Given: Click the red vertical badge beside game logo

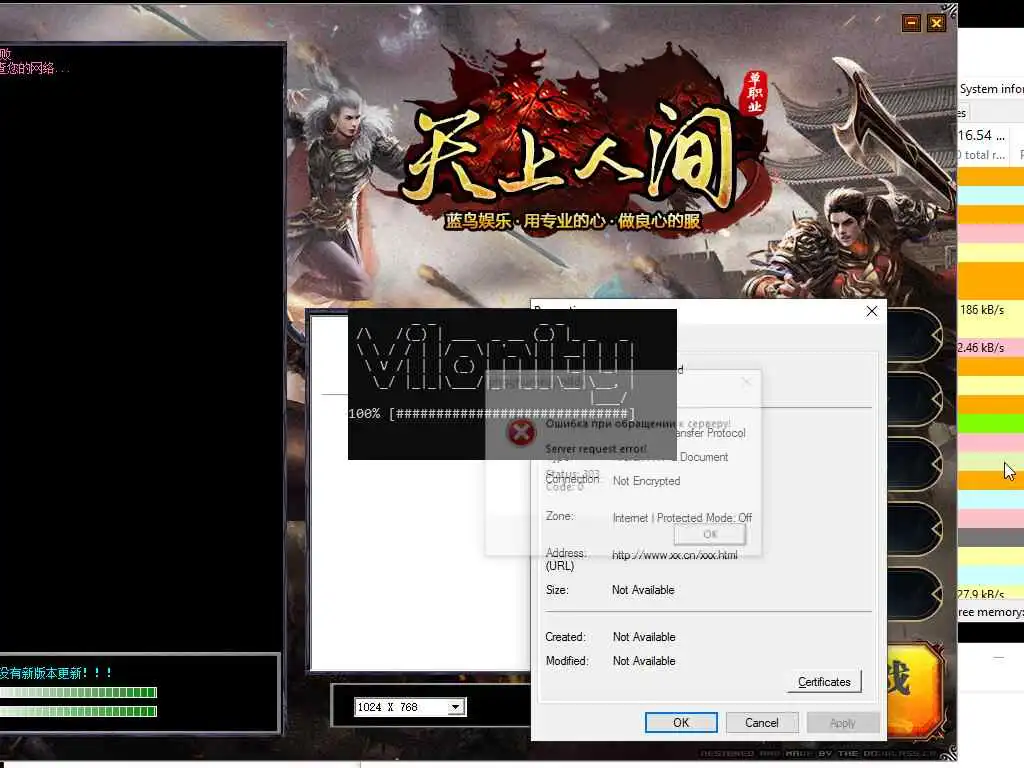Looking at the screenshot, I should click(755, 93).
